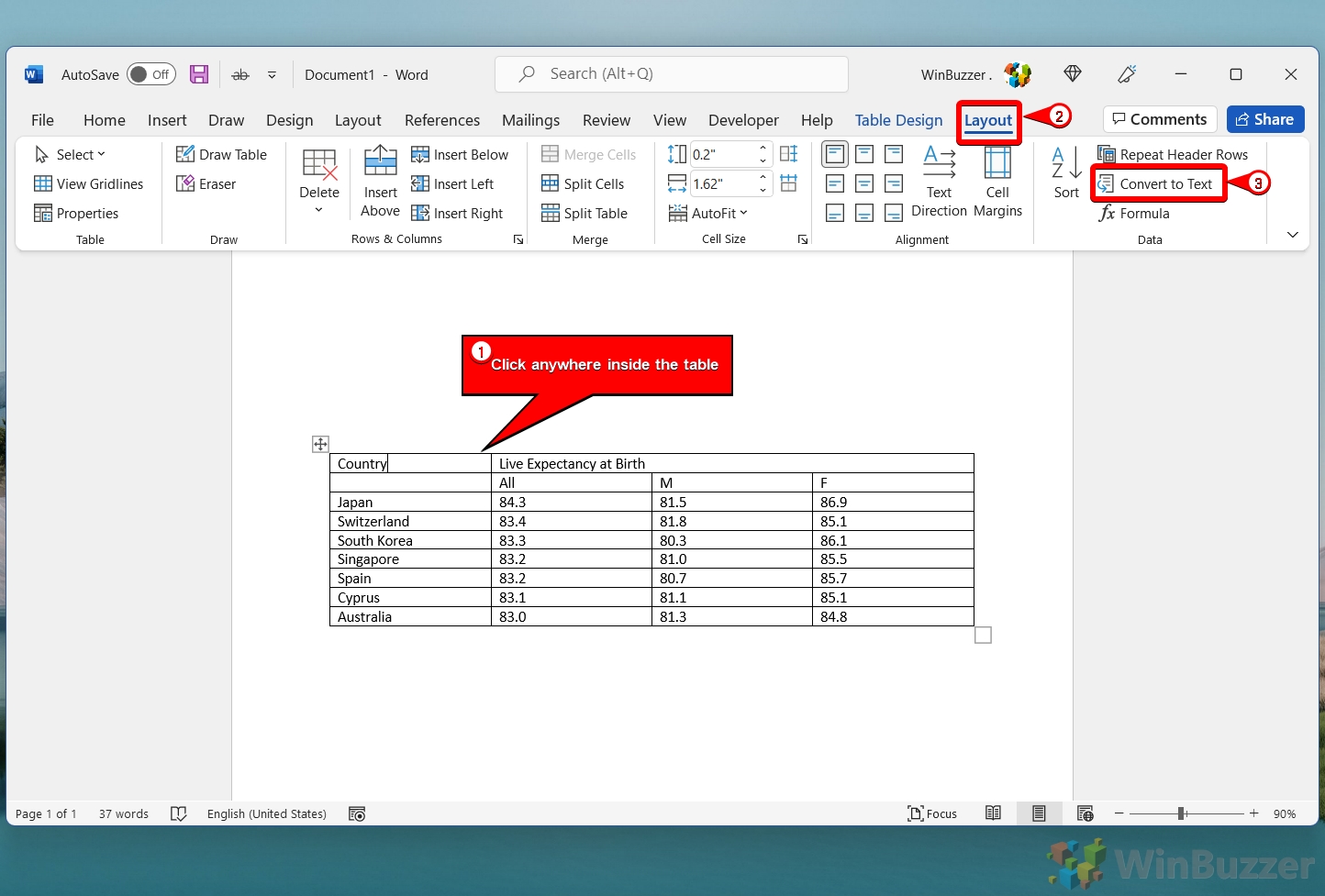Open the Comments pane
This screenshot has width=1325, height=896.
pos(1160,119)
